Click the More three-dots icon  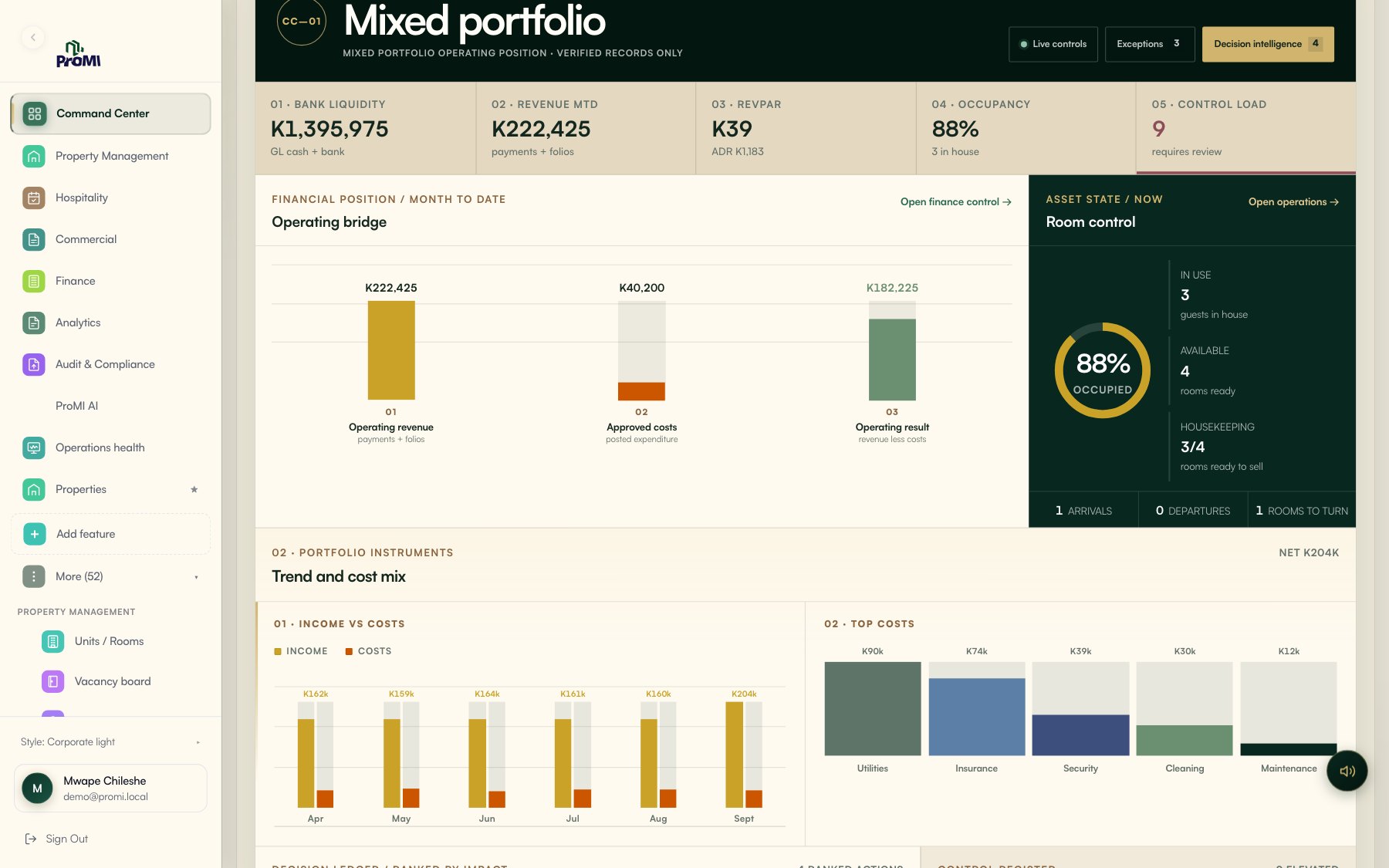tap(34, 576)
